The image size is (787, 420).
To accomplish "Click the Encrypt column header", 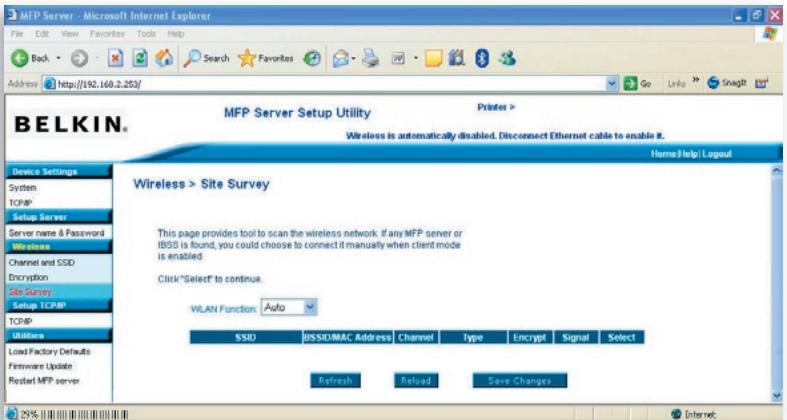I will [x=530, y=337].
